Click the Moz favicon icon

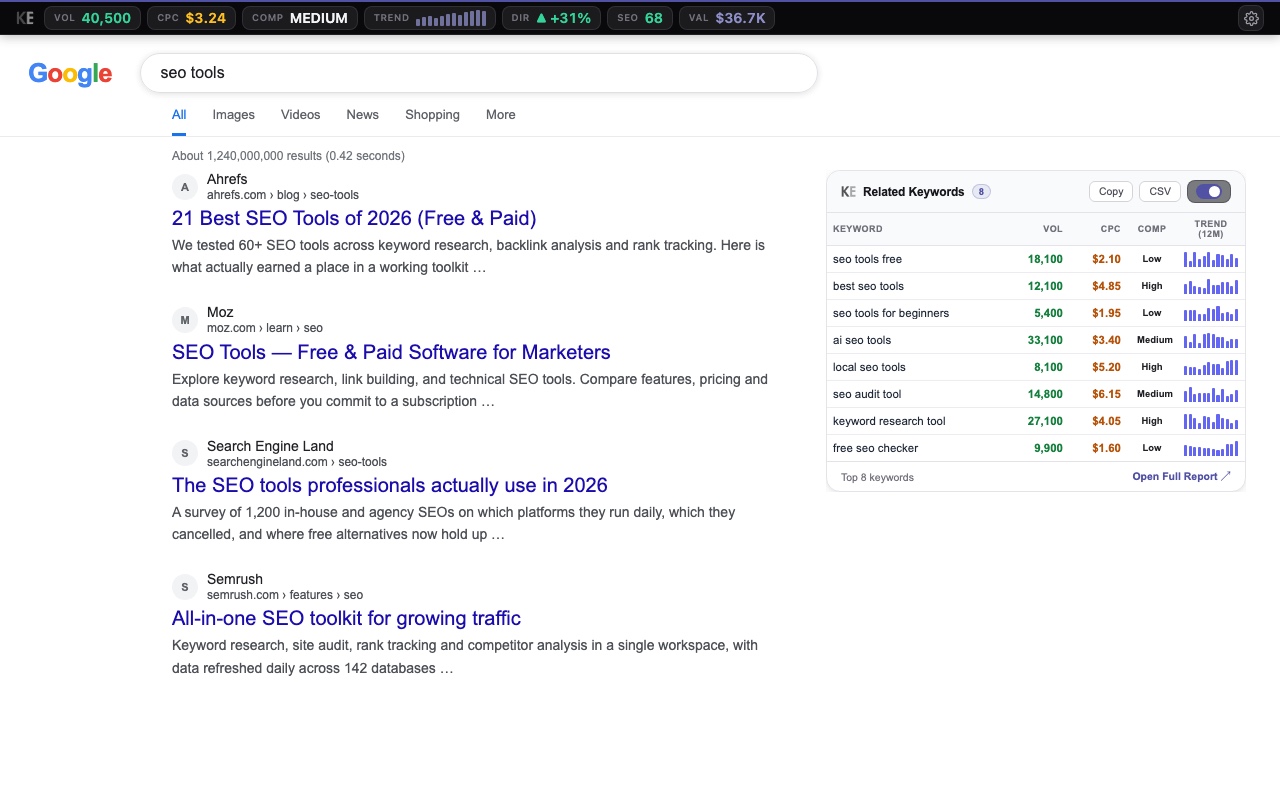point(184,320)
